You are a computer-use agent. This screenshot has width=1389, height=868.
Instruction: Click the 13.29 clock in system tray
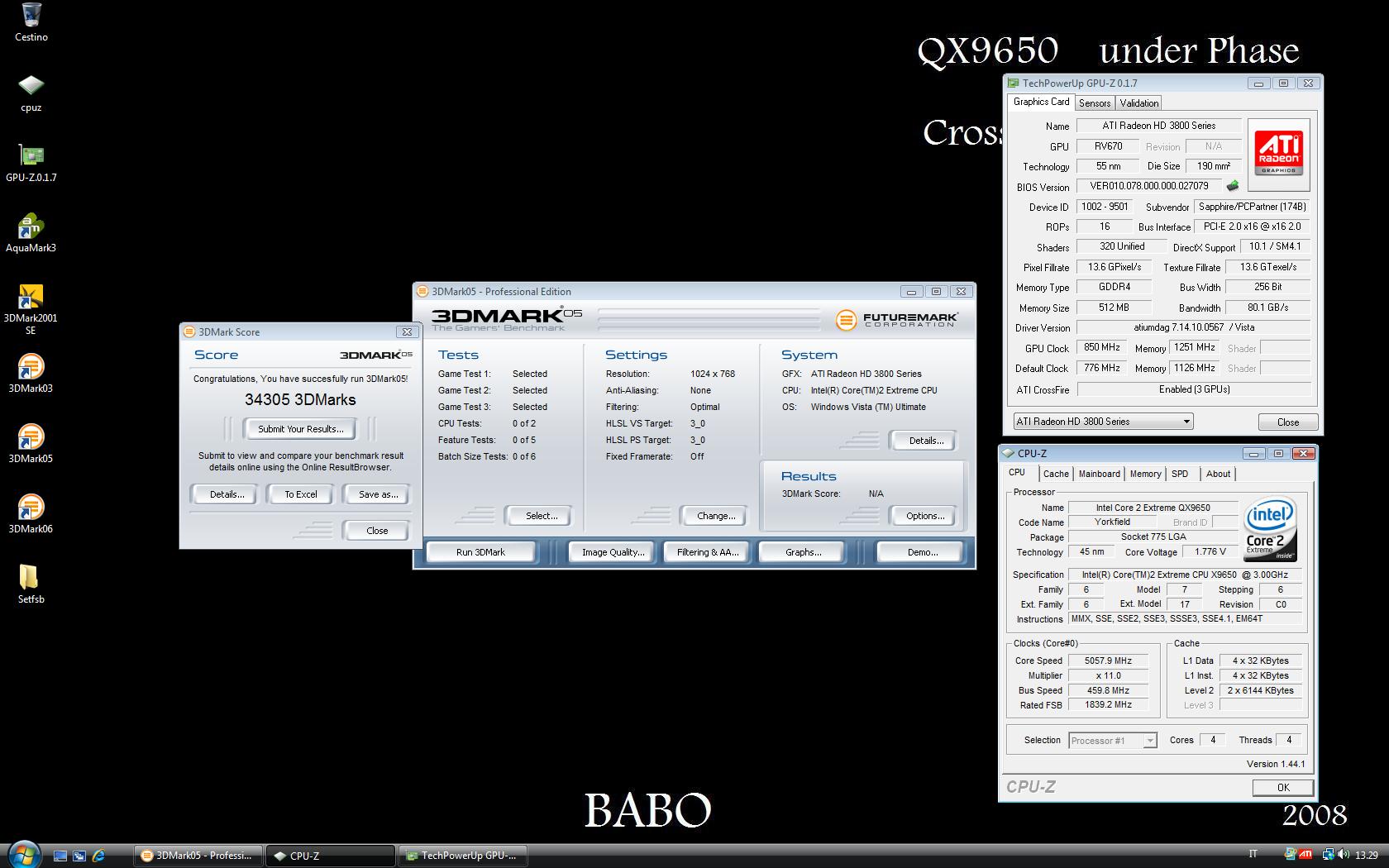(1367, 856)
